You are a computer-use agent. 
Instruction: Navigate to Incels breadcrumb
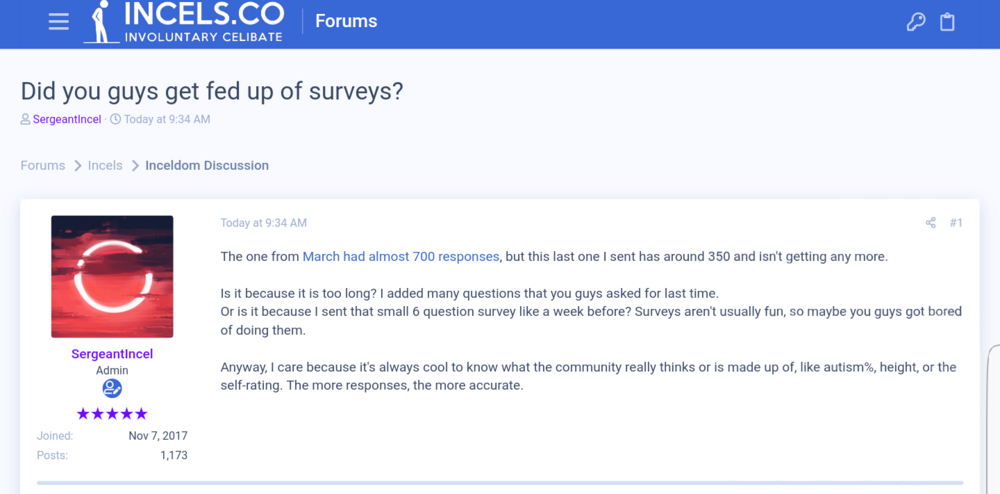[105, 166]
